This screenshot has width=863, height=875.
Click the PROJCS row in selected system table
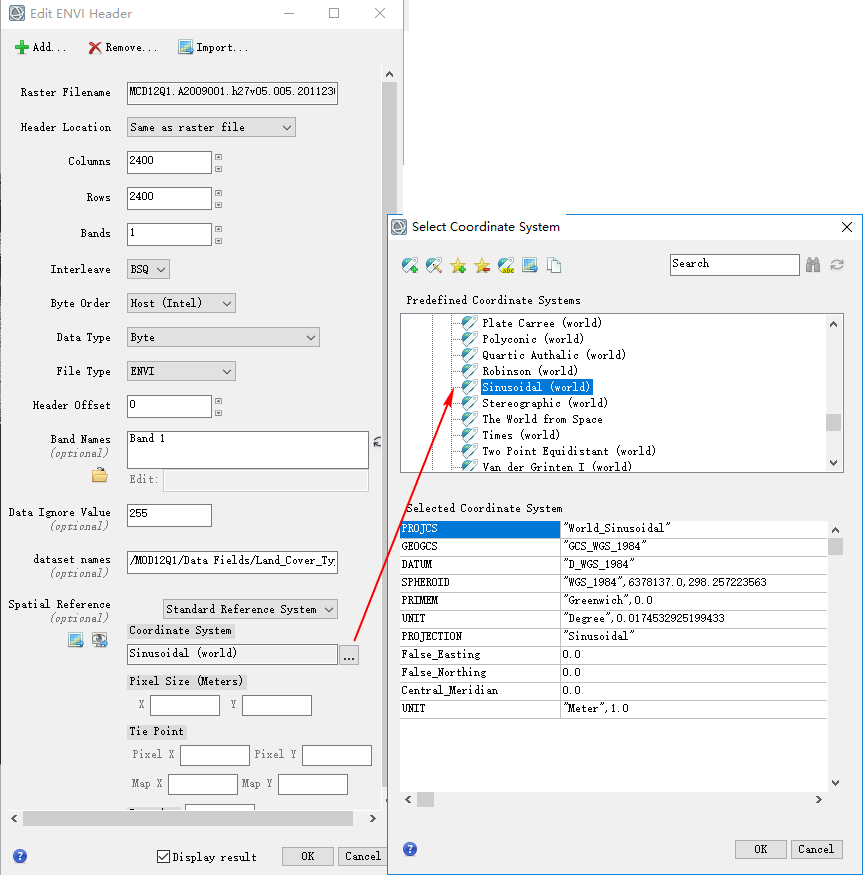pos(613,528)
